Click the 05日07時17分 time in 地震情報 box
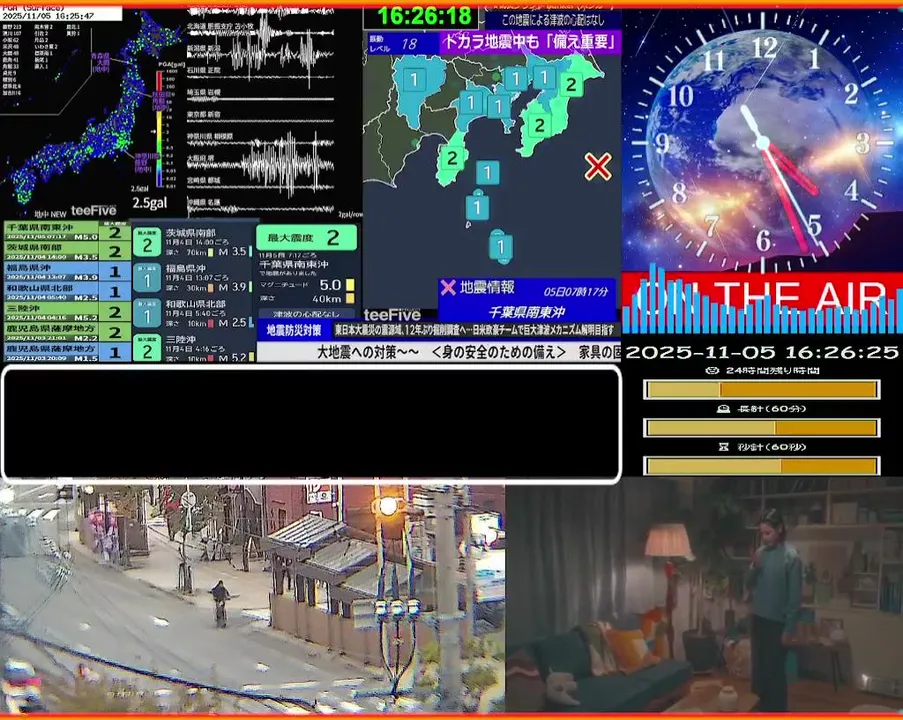The image size is (903, 720). [576, 291]
